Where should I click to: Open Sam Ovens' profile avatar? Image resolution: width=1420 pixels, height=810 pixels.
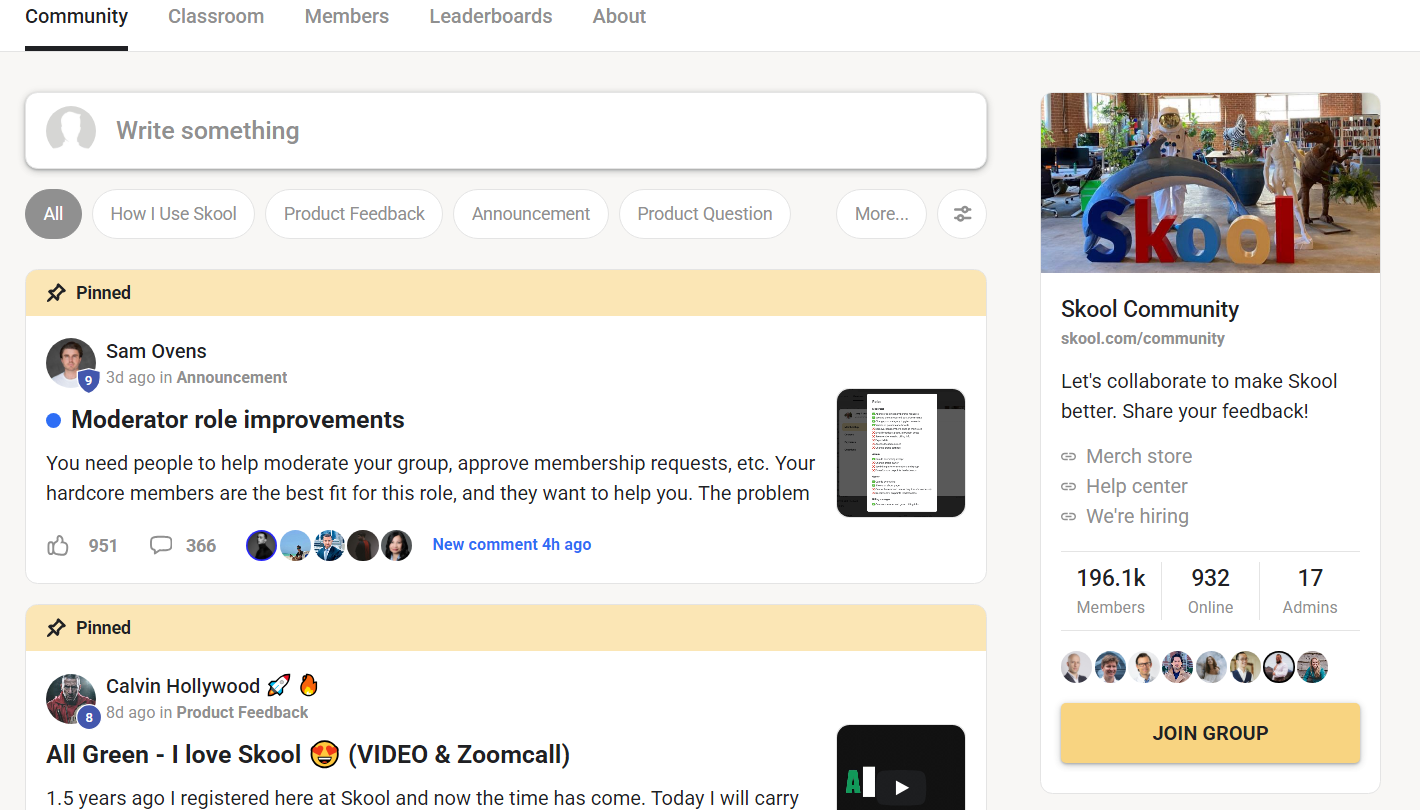point(71,363)
